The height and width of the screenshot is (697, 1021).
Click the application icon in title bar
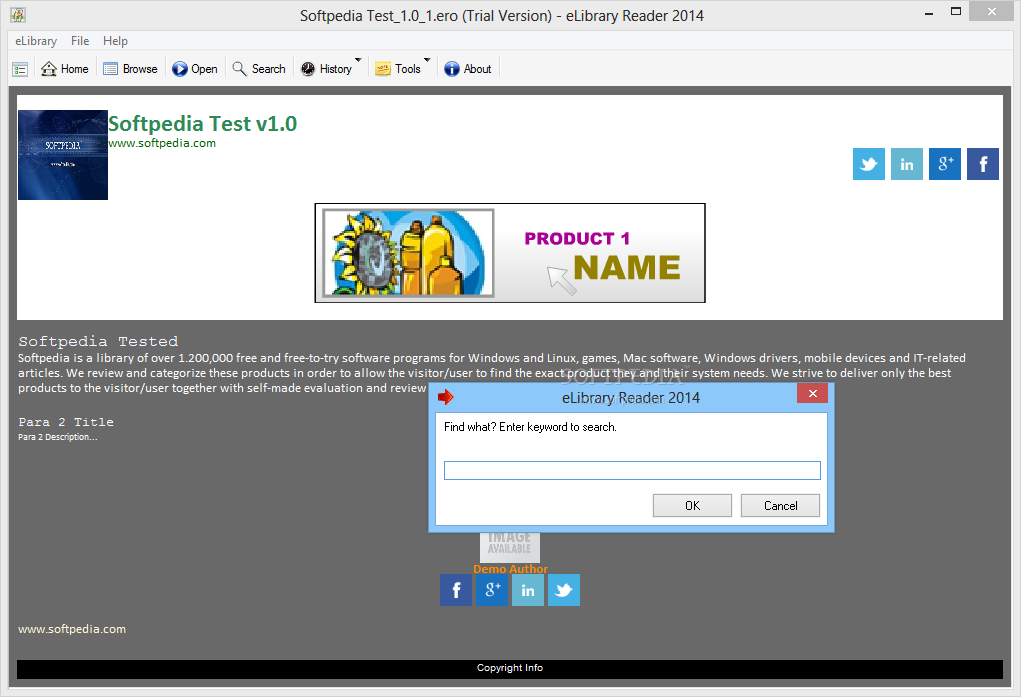tap(18, 14)
